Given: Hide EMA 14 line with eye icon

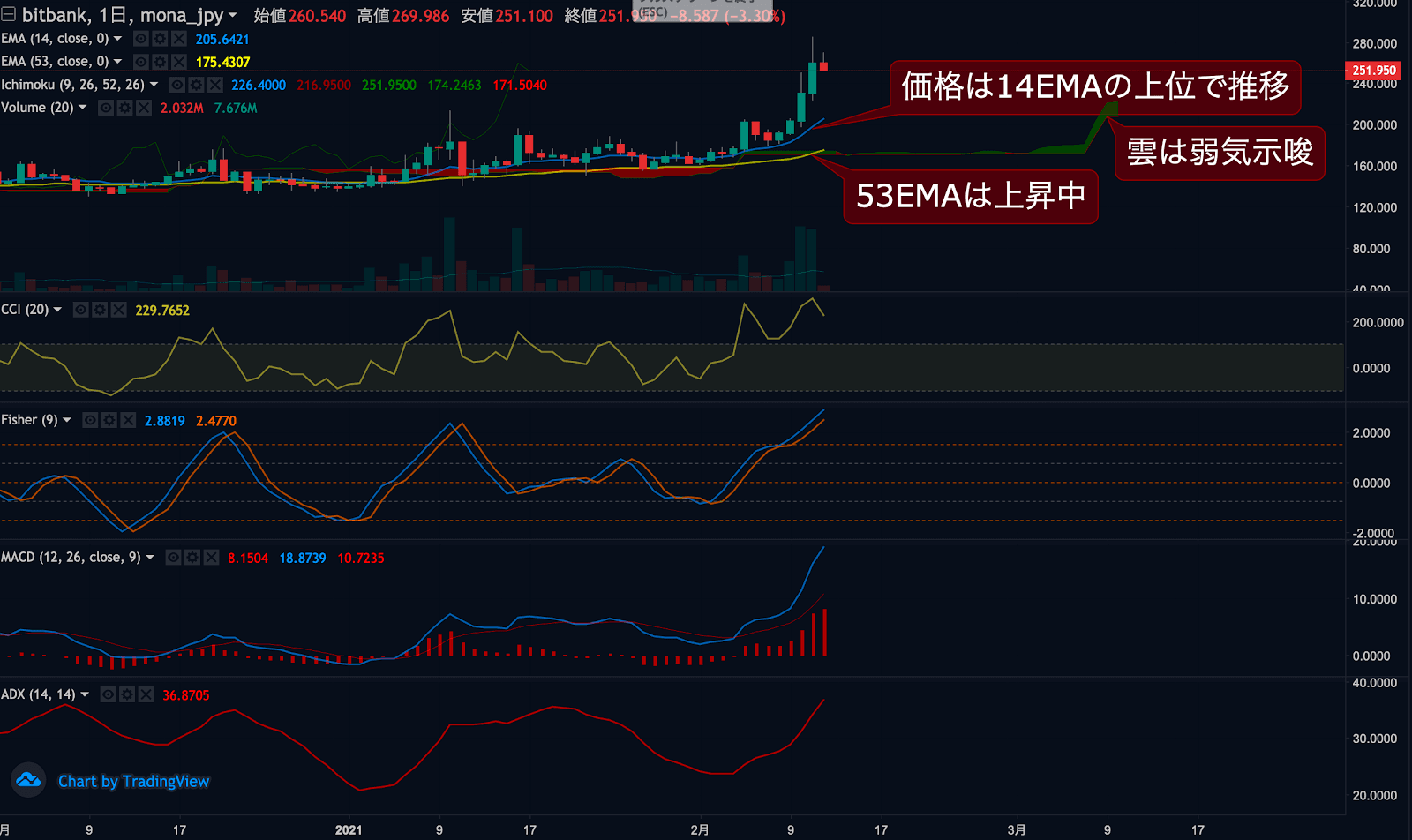Looking at the screenshot, I should [141, 39].
